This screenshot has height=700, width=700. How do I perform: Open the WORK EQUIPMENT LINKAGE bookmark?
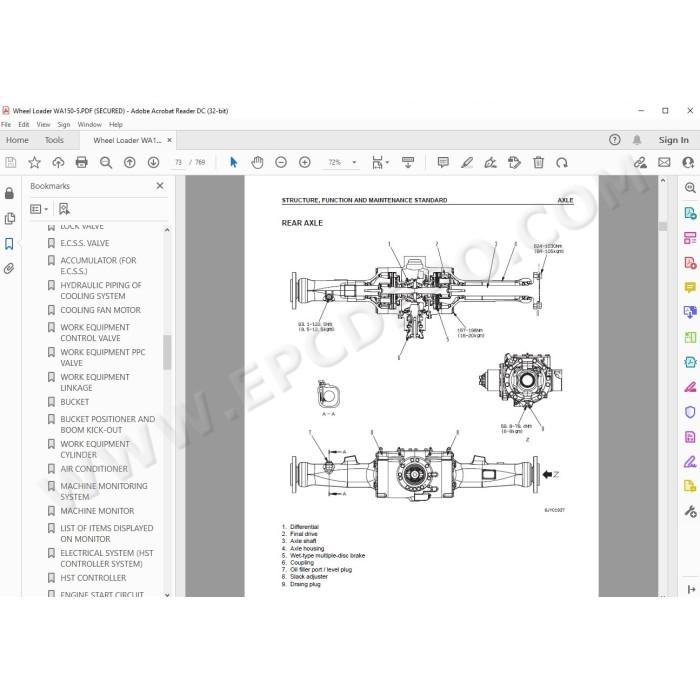95,383
